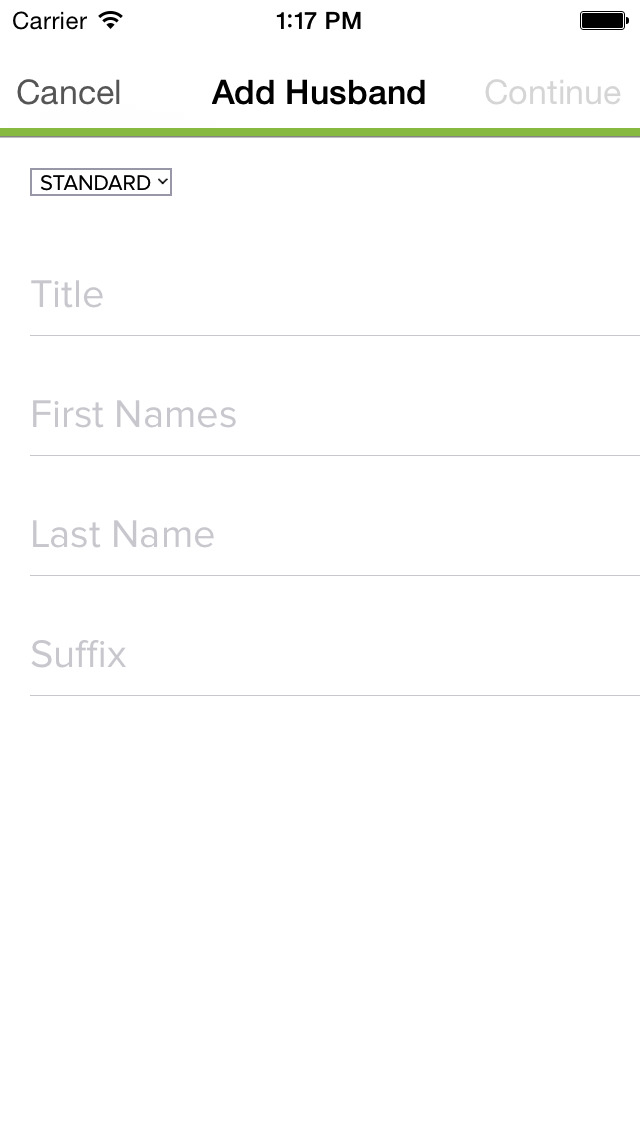
Task: Click the small chevron on STANDARD selector
Action: tap(162, 182)
